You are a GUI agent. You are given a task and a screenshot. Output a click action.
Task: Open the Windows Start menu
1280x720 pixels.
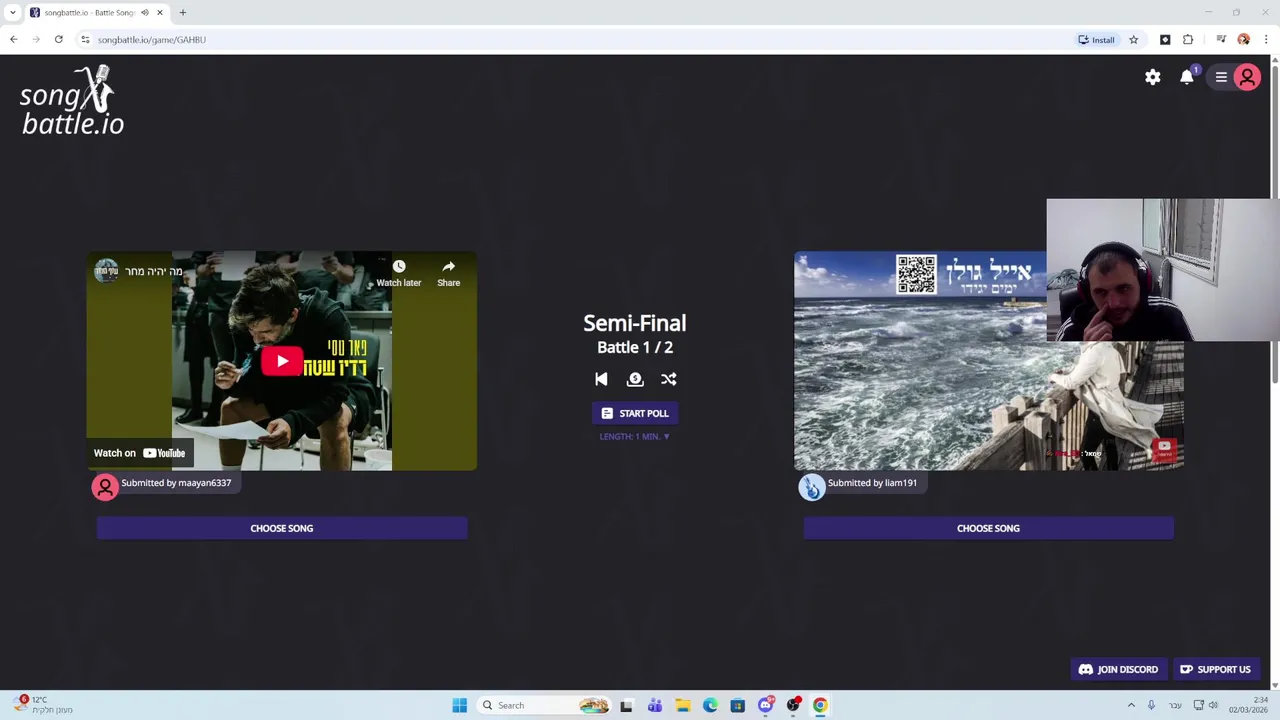[x=460, y=705]
